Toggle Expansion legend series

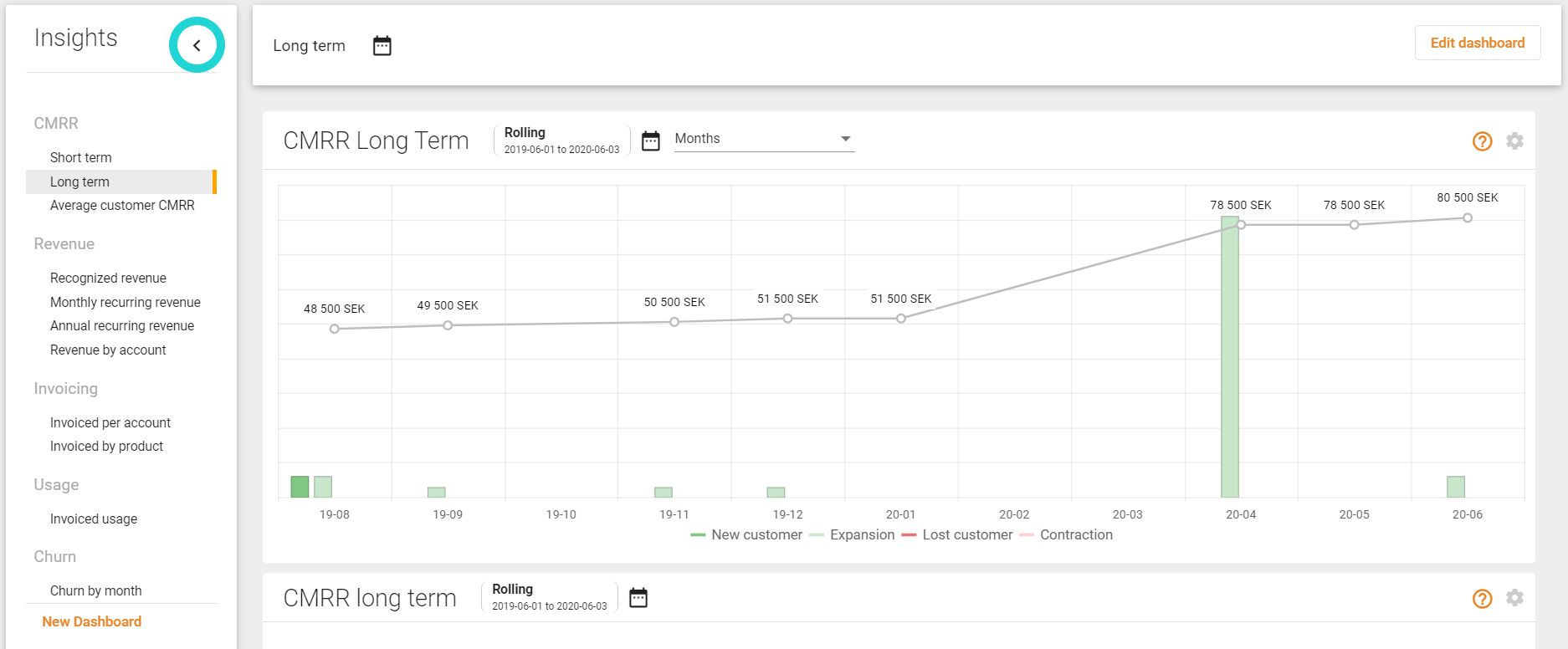tap(853, 534)
